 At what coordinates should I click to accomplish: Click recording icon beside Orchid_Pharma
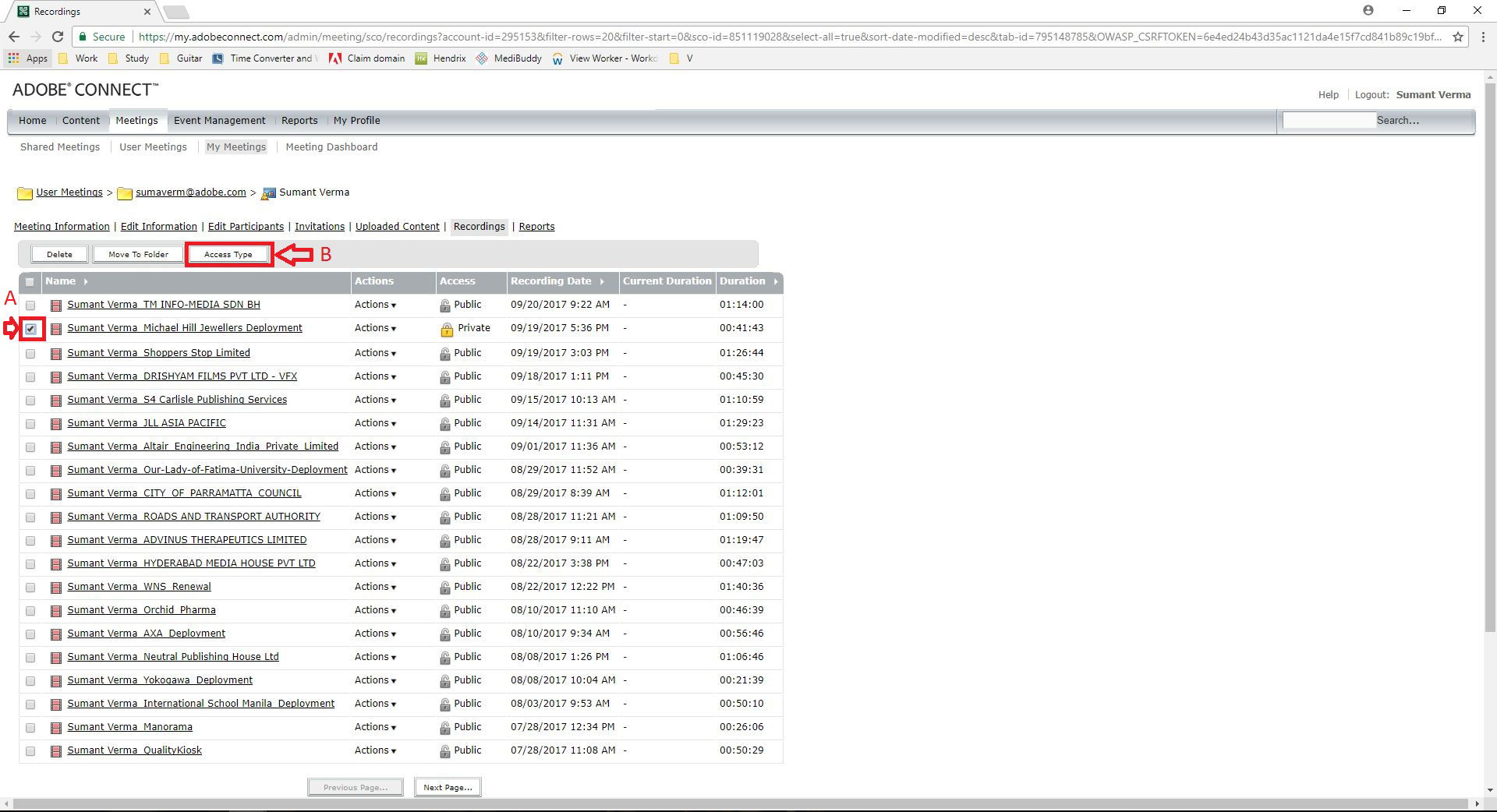pos(56,611)
